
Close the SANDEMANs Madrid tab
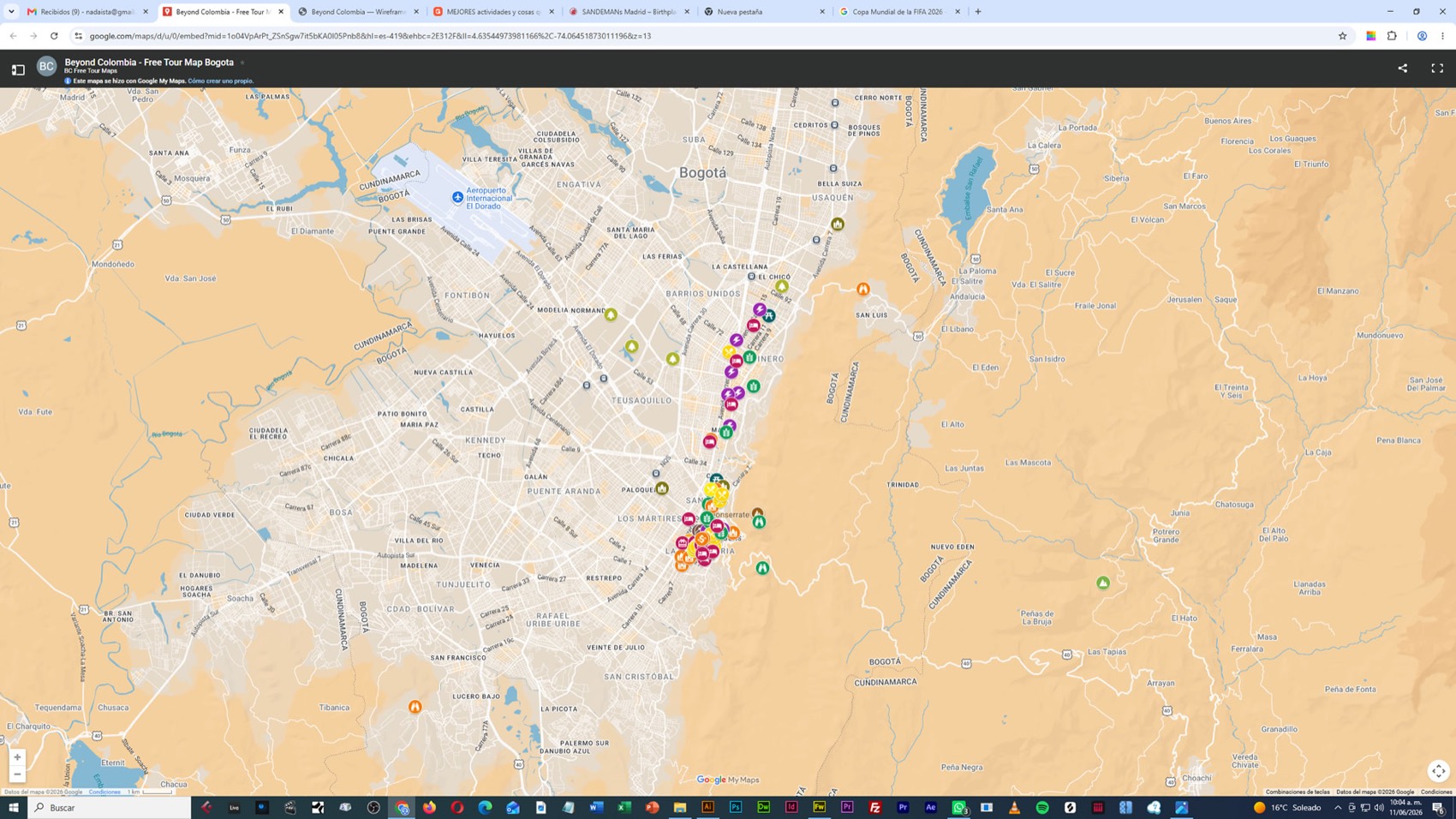click(687, 12)
